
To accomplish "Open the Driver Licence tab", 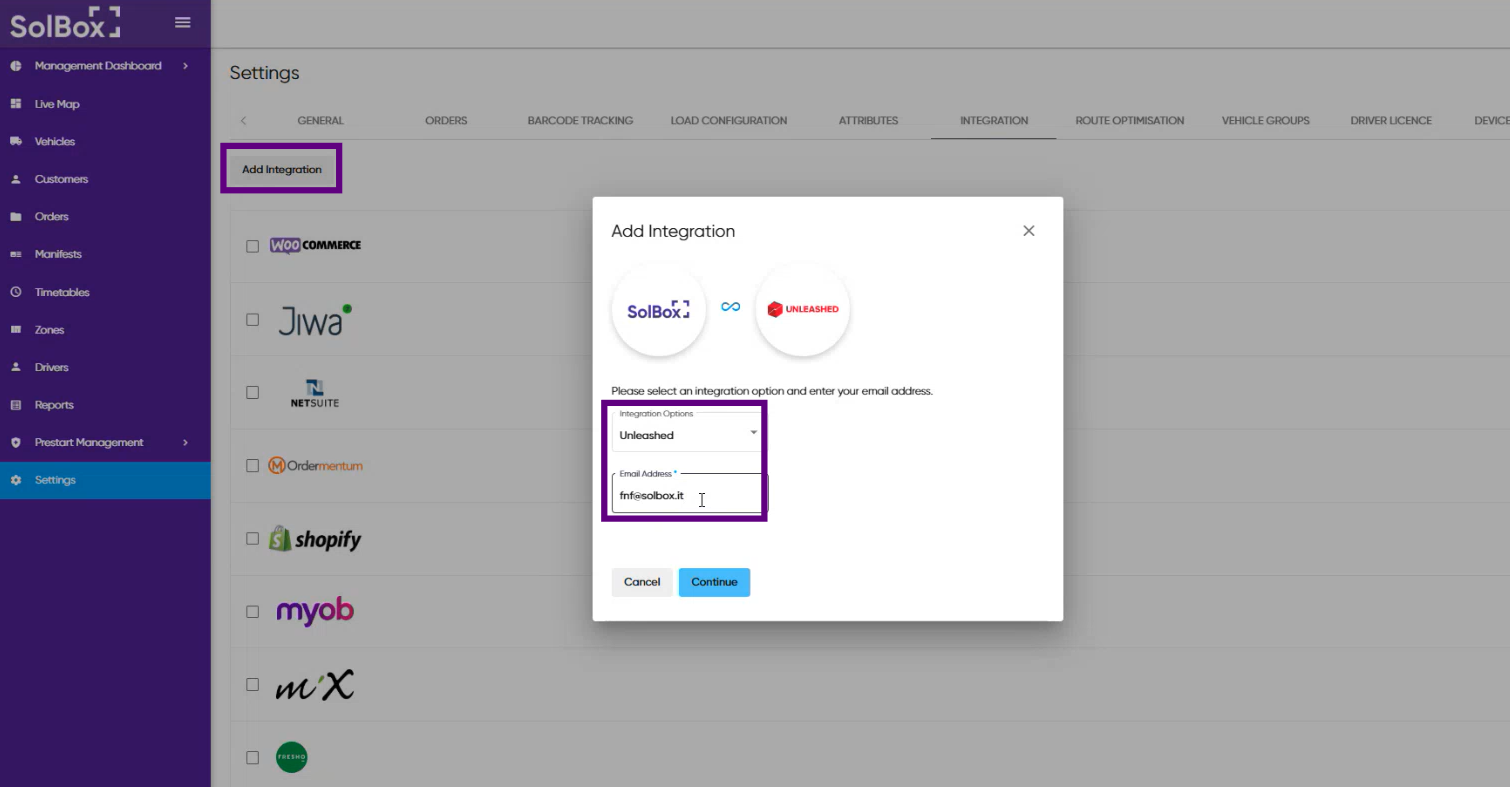I will (x=1391, y=121).
